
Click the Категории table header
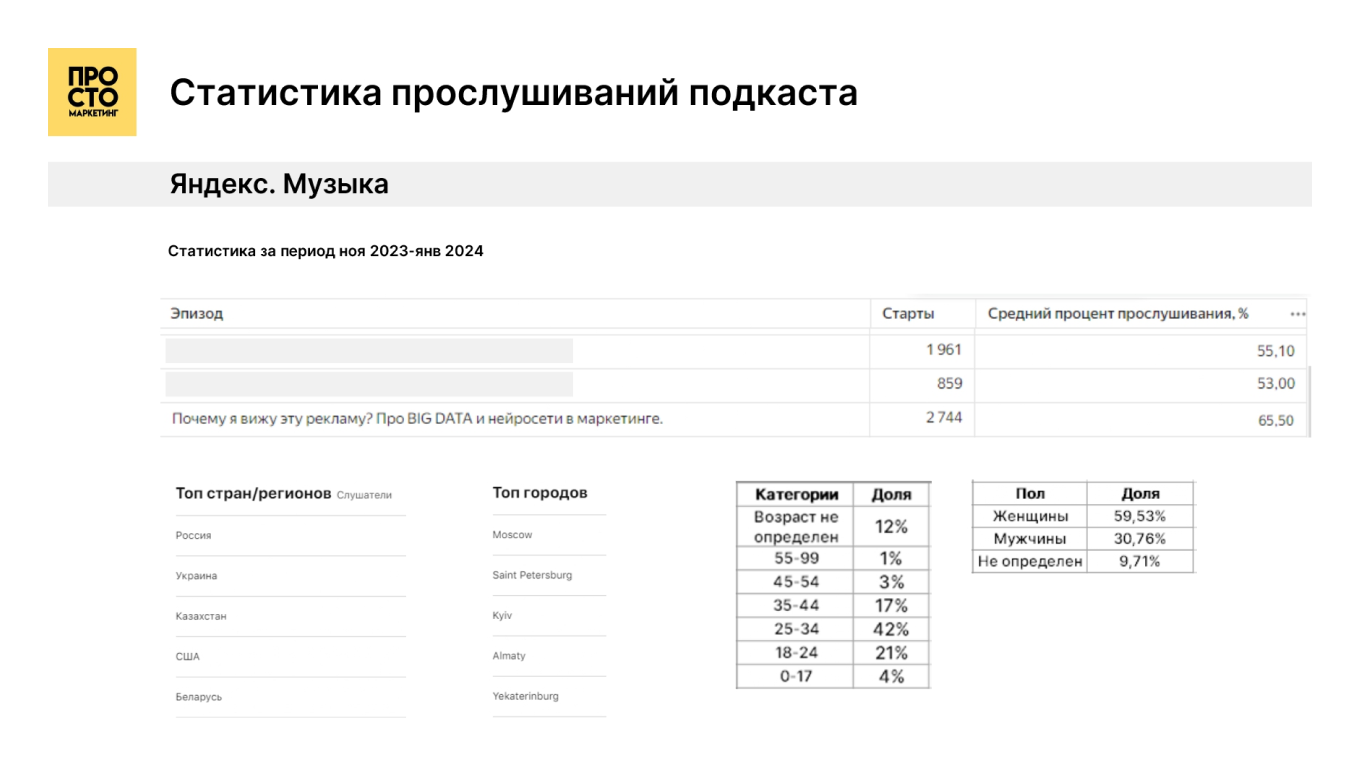coord(796,494)
